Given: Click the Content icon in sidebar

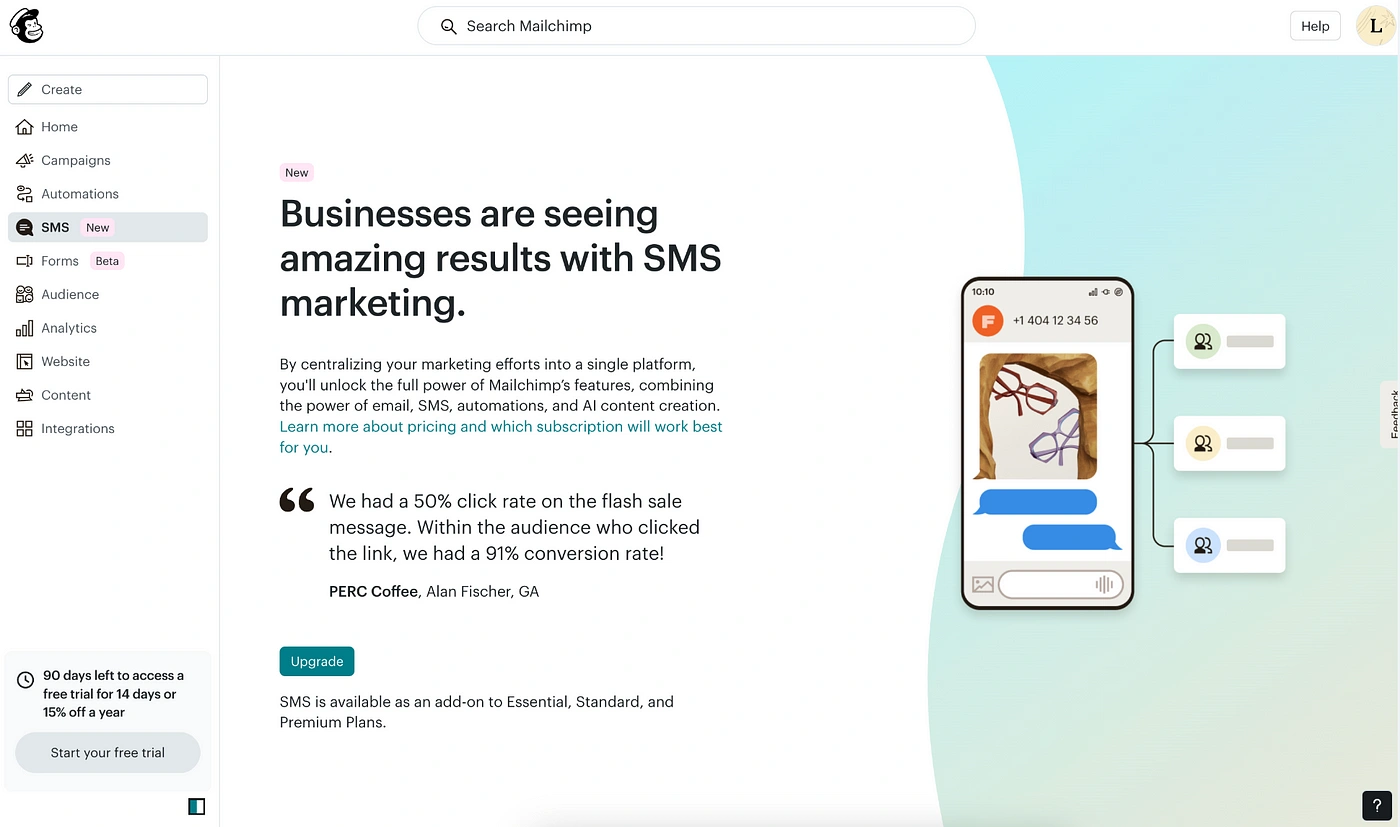Looking at the screenshot, I should (x=24, y=395).
